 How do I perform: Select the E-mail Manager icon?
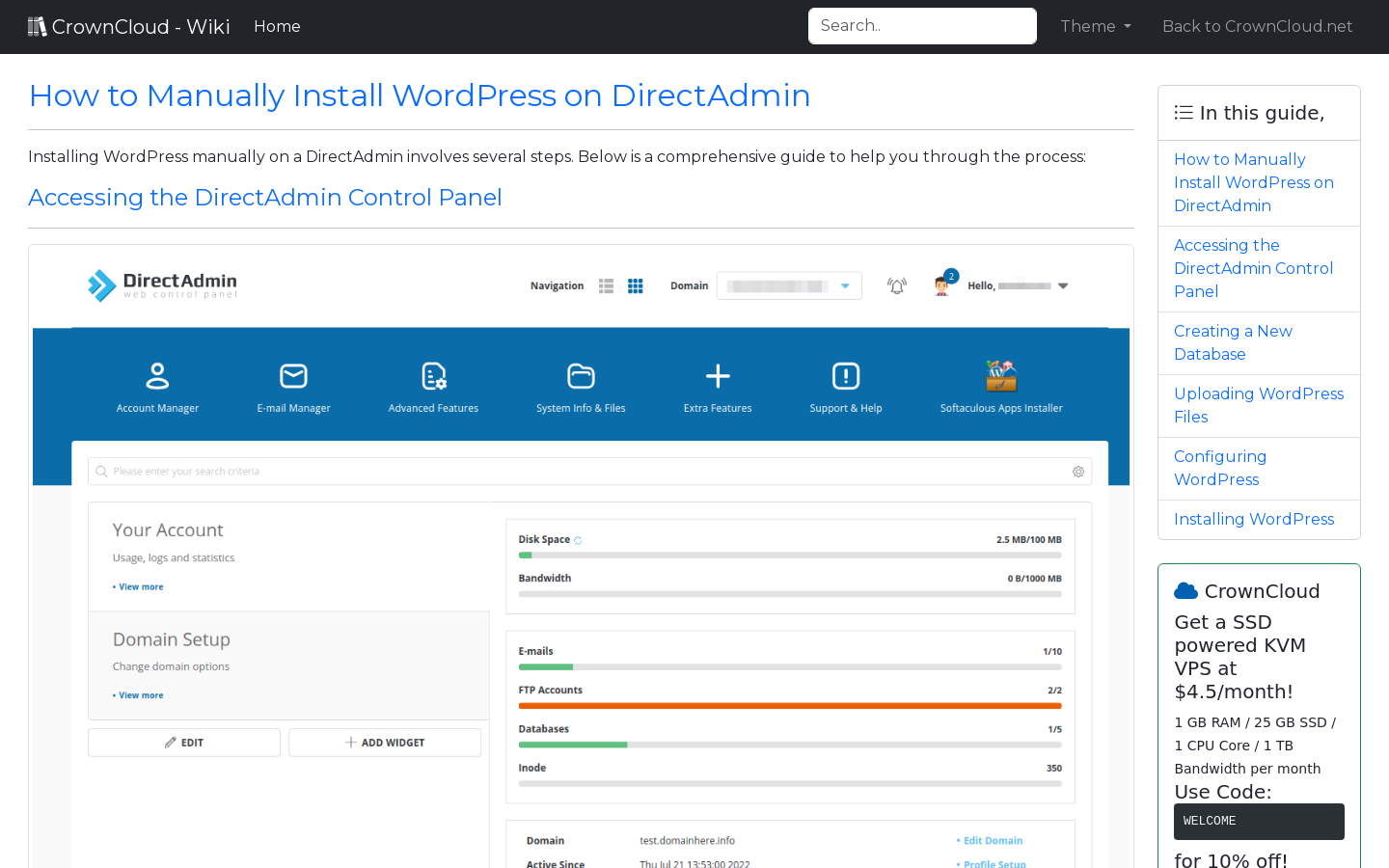click(293, 384)
